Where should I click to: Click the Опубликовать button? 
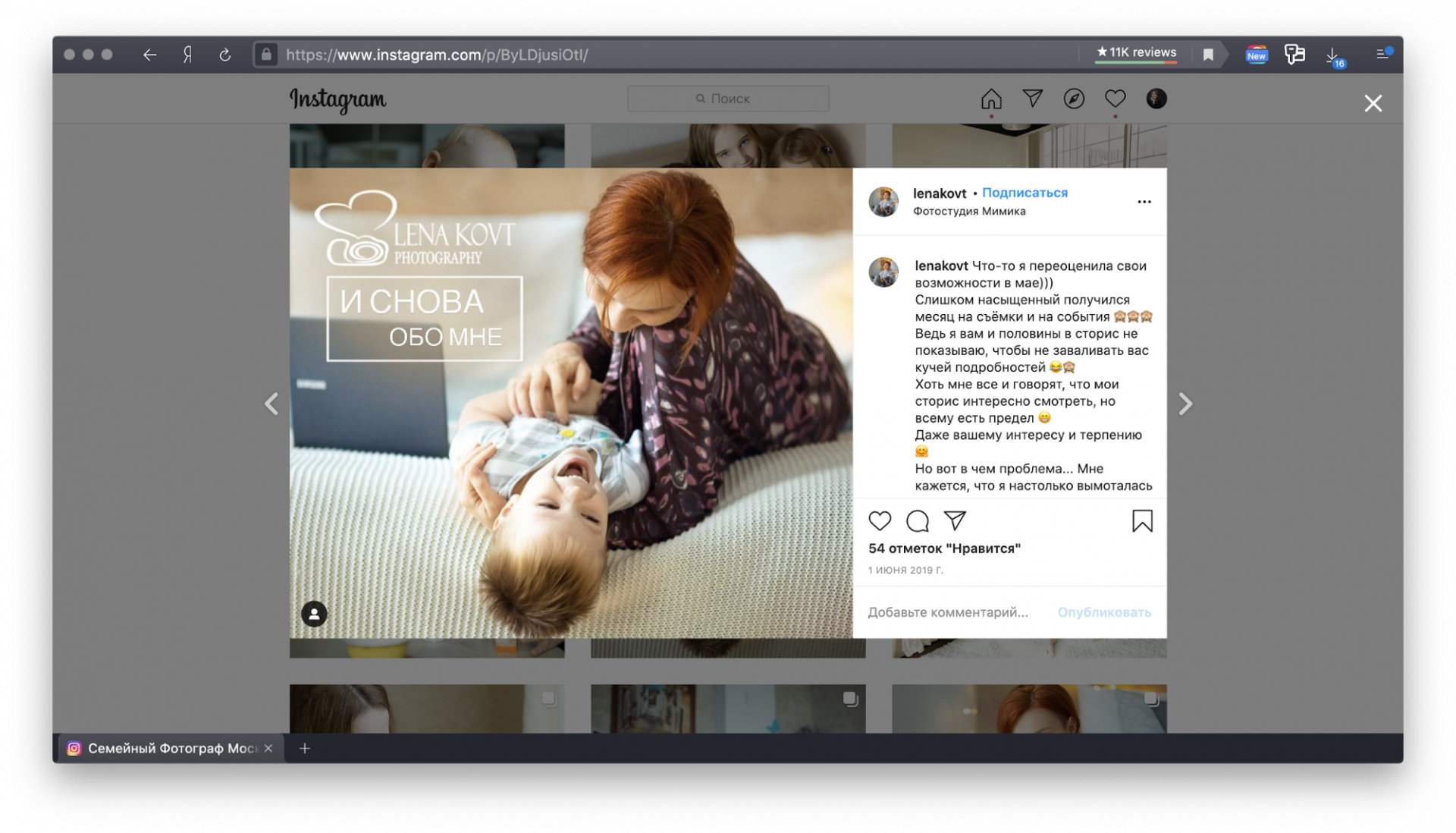coord(1104,612)
